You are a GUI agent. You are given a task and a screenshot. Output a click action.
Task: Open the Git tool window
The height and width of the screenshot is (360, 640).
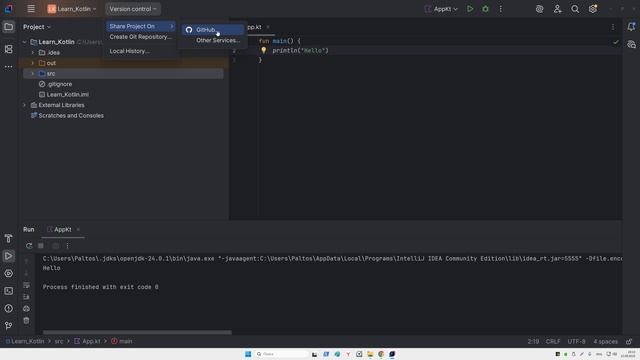(9, 325)
